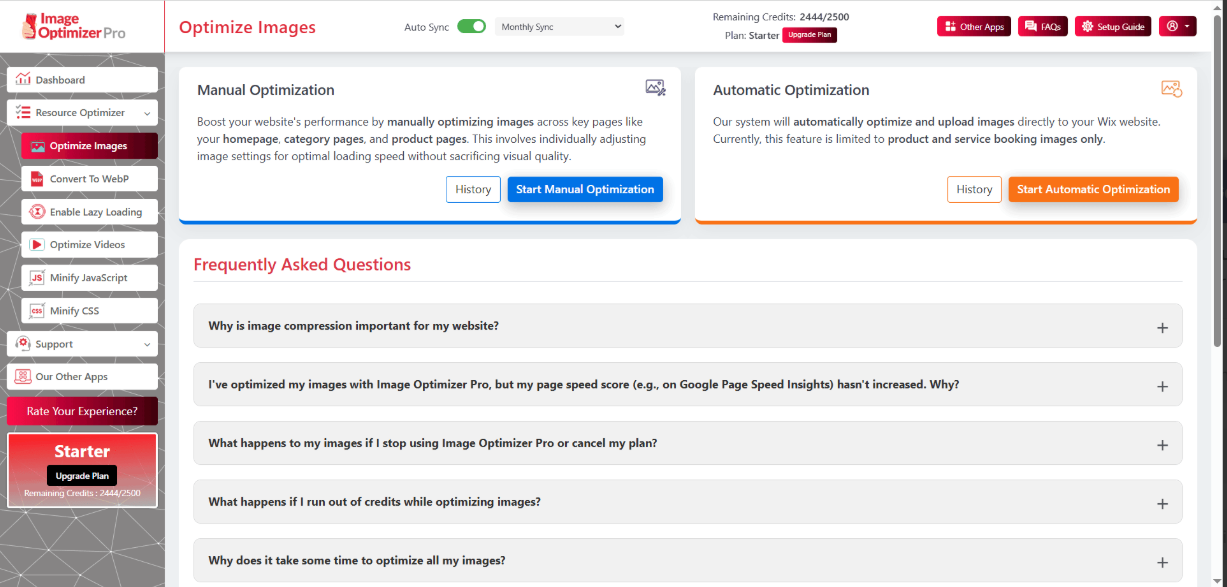Click the gear icon on Setup Guide
Screen dimensions: 1227x587
[x=1088, y=27]
